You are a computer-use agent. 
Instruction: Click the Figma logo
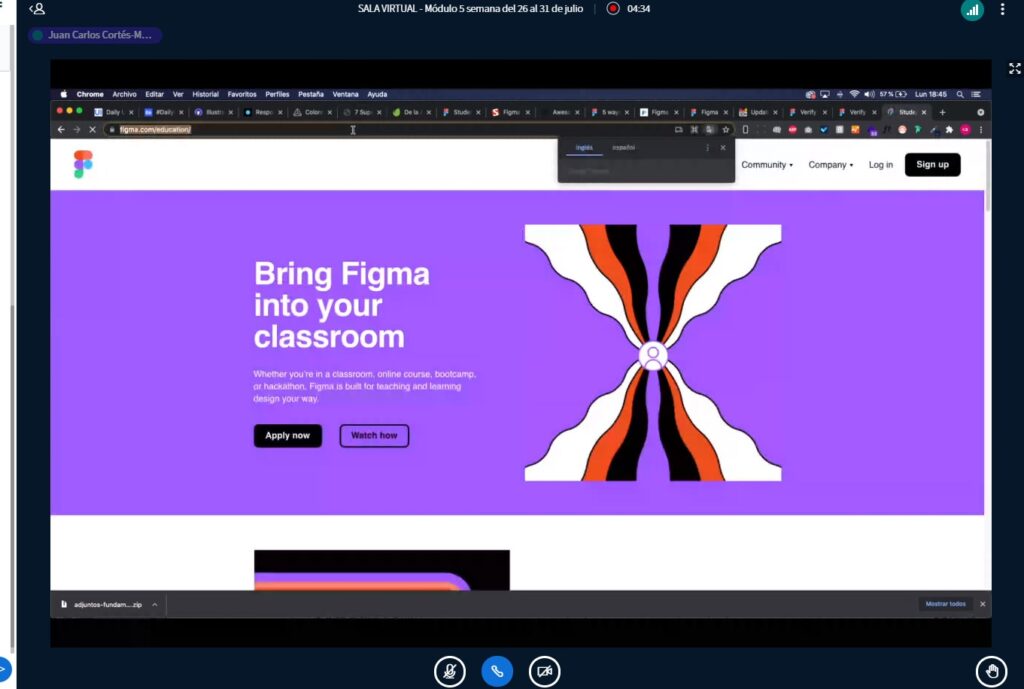click(83, 164)
